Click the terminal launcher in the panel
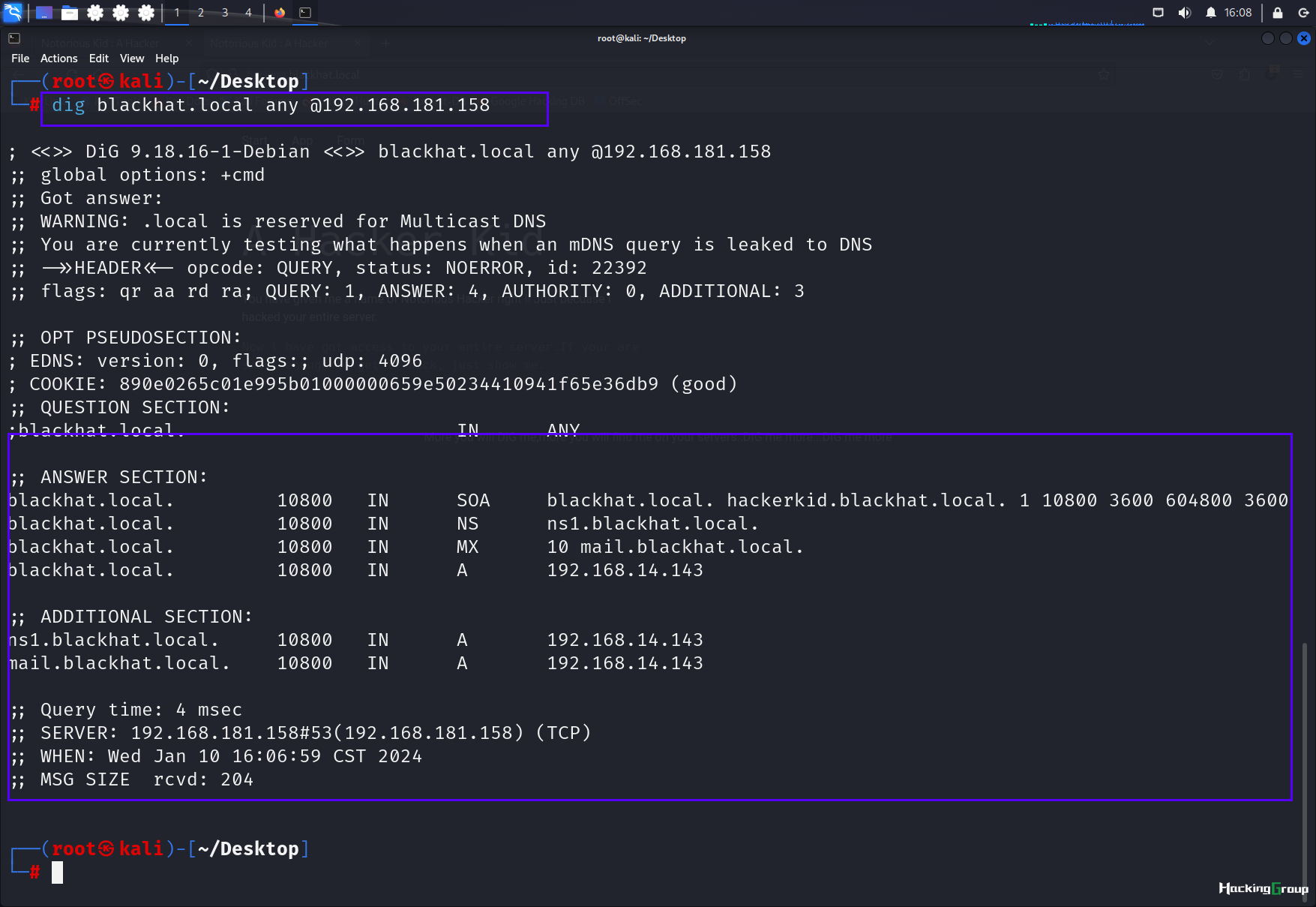The width and height of the screenshot is (1316, 907). coord(305,13)
